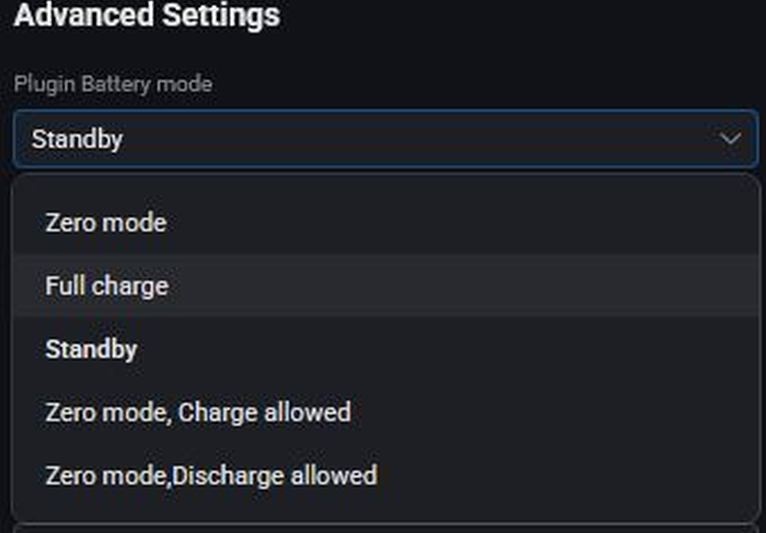Click the highlighted Full charge row
This screenshot has width=766, height=533.
(385, 286)
